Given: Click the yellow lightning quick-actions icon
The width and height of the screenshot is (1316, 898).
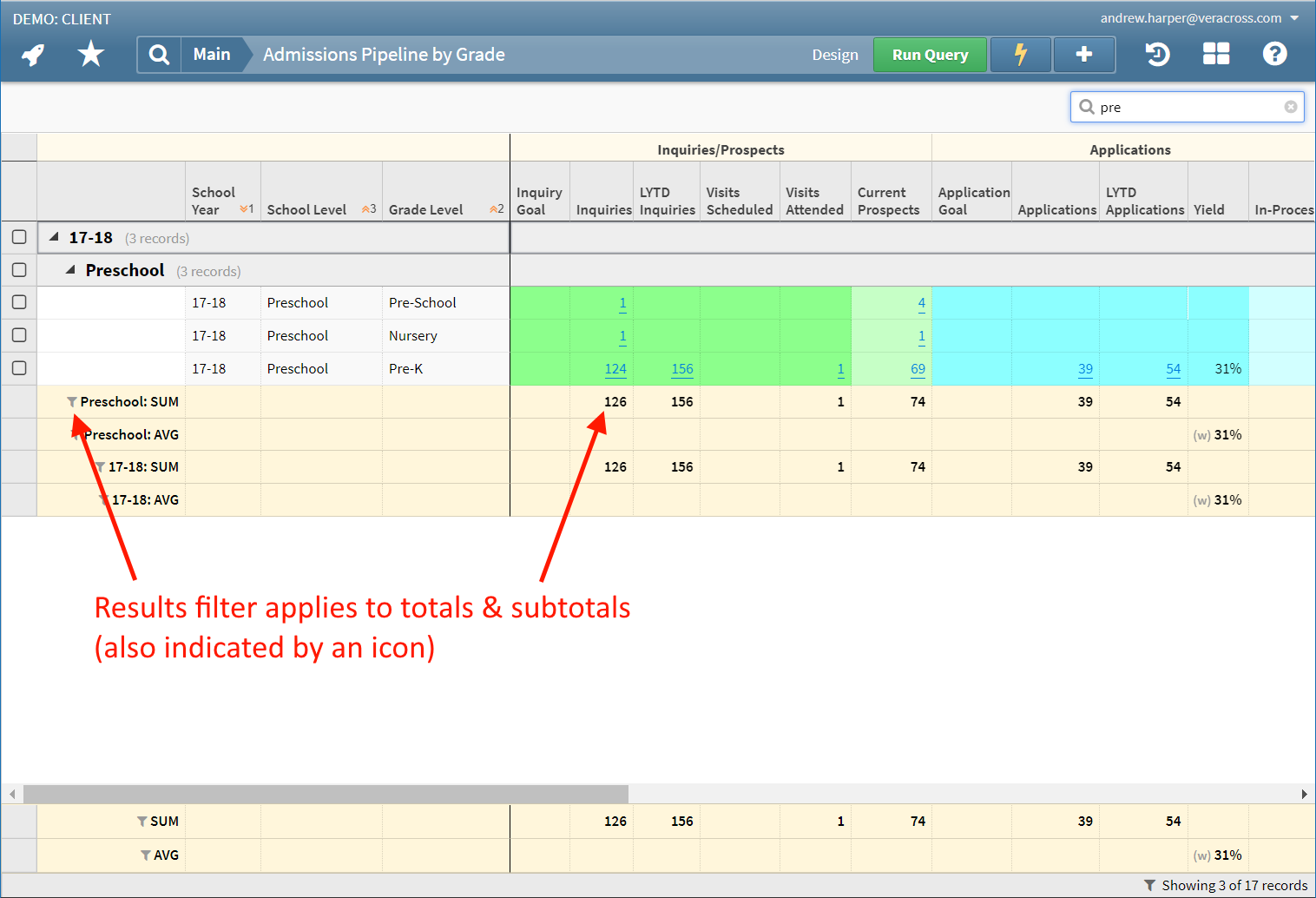Looking at the screenshot, I should pos(1020,54).
